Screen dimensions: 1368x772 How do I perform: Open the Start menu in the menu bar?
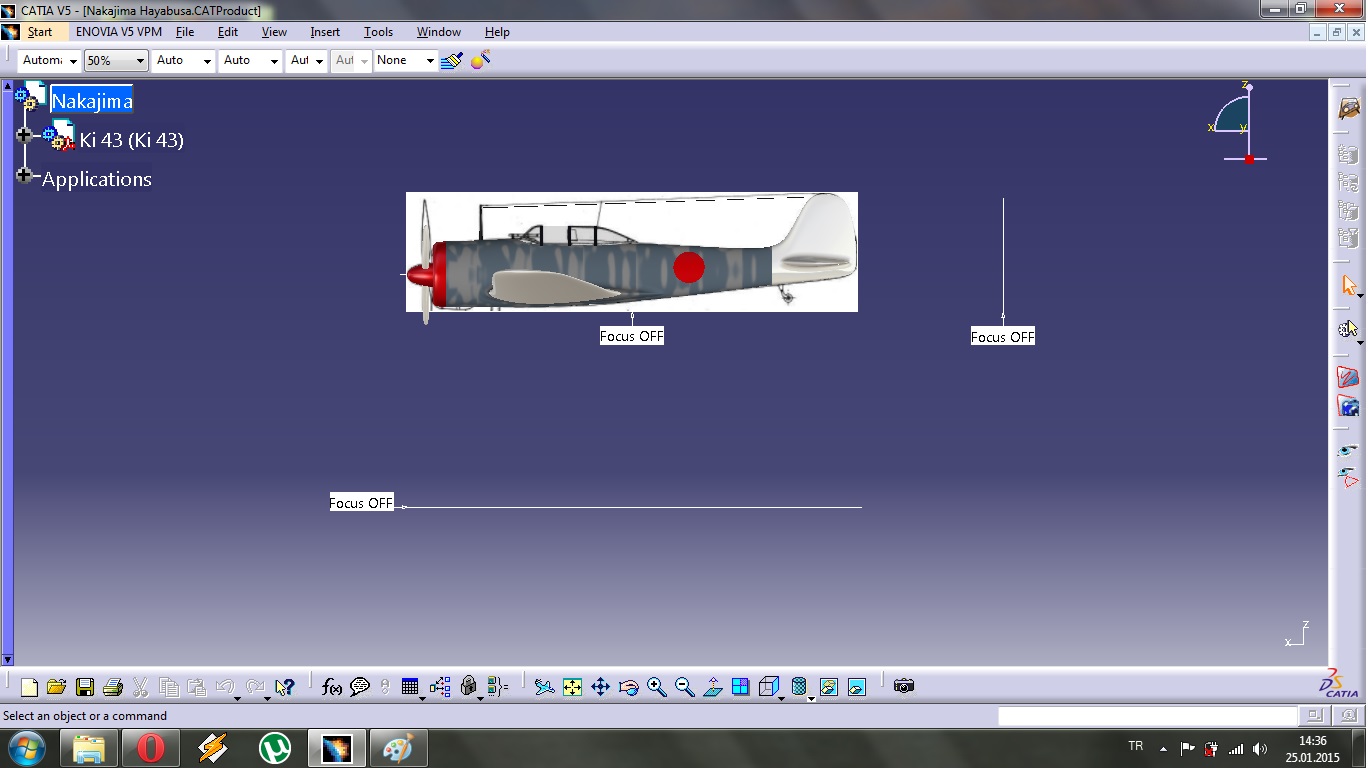(40, 32)
